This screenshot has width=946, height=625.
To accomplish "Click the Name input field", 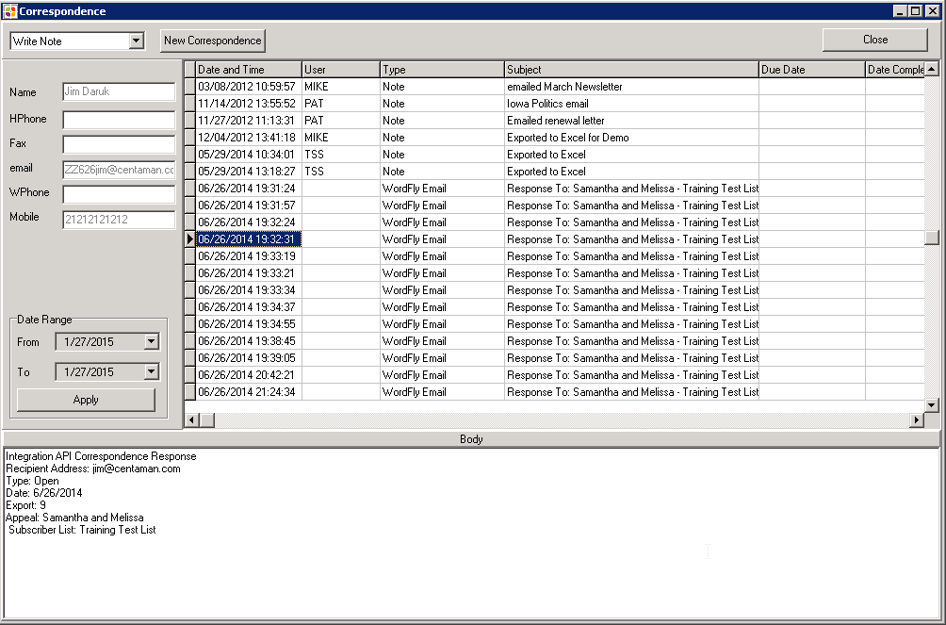I will pos(119,92).
